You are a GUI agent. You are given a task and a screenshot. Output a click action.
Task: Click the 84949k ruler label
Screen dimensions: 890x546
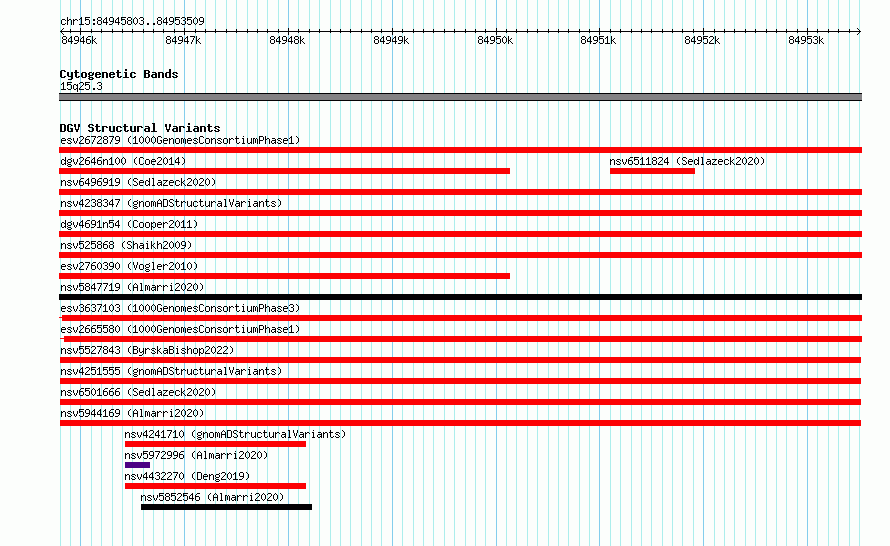point(391,40)
